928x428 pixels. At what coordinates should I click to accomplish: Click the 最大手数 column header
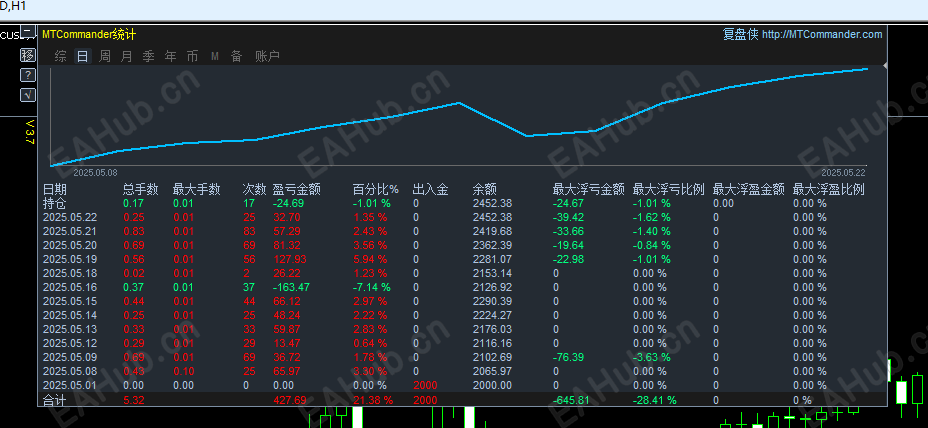click(x=196, y=189)
